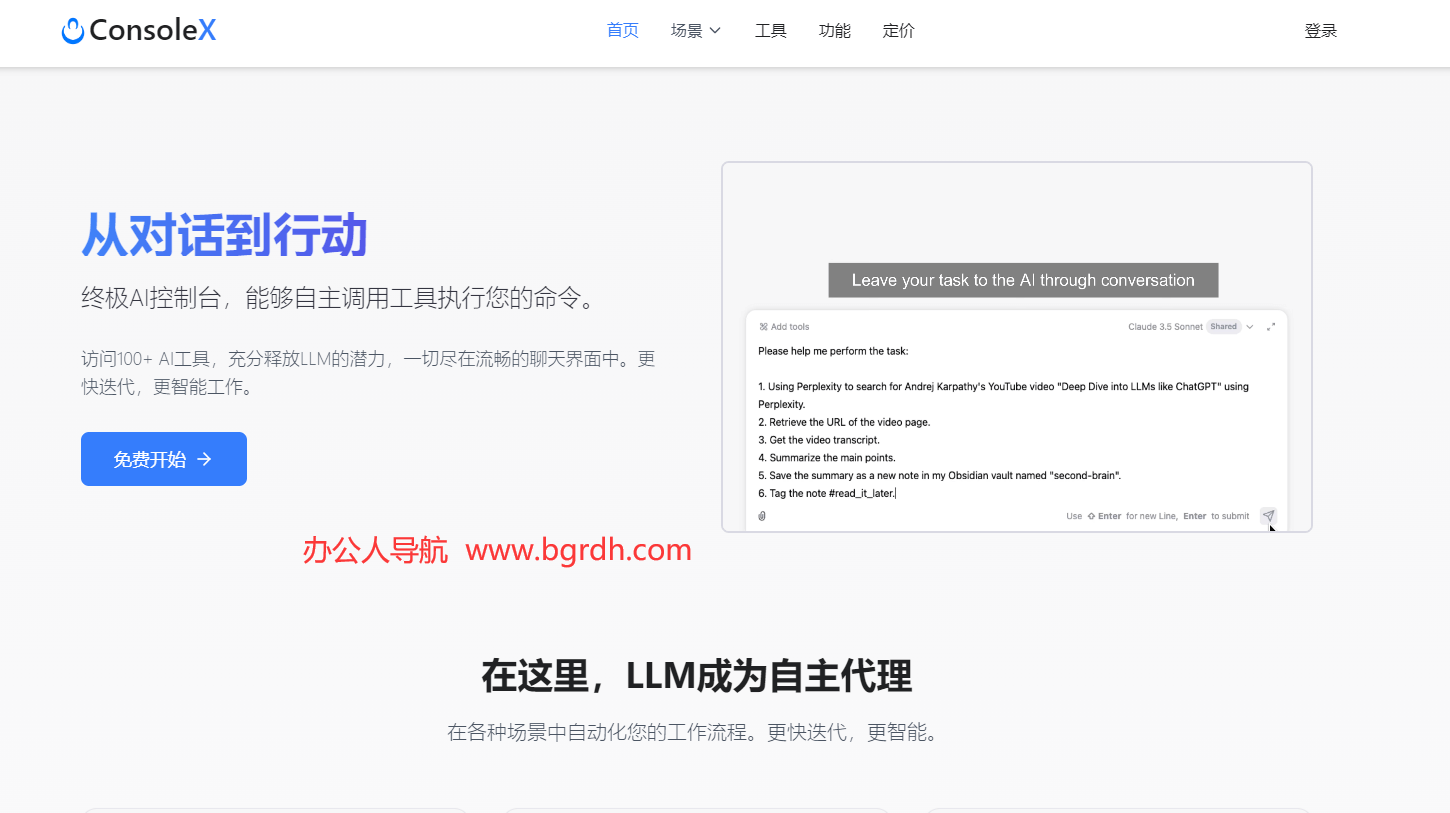Viewport: 1450px width, 813px height.
Task: Click the blue droplet logo mark
Action: click(x=72, y=30)
